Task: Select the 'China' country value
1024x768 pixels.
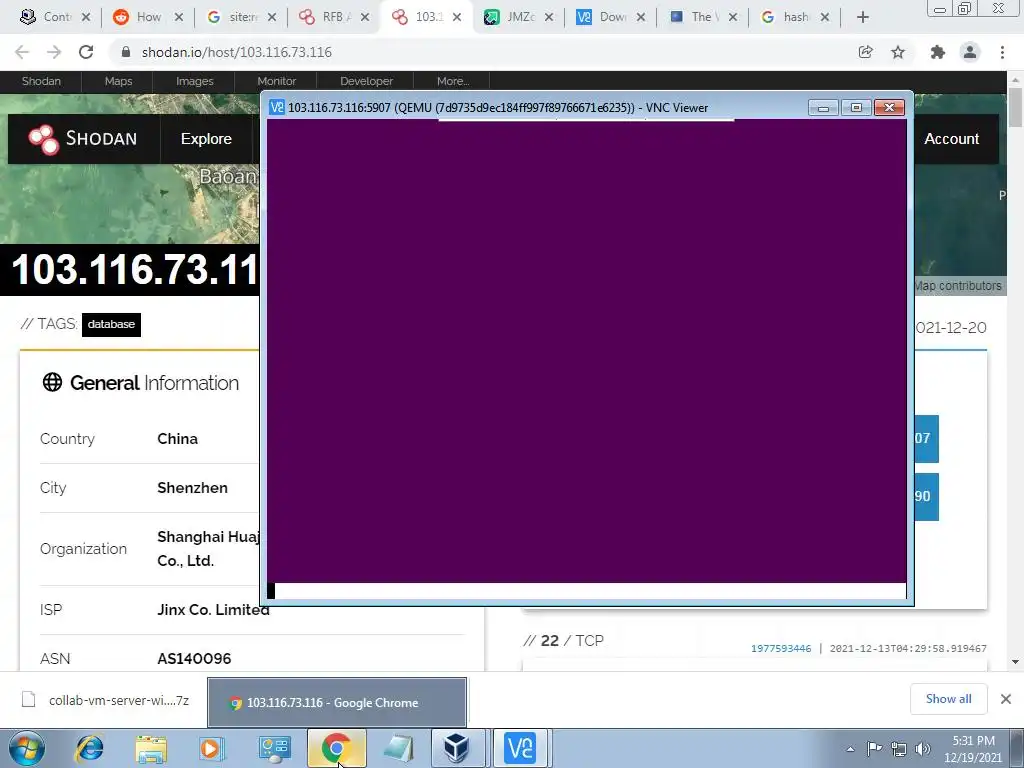Action: [178, 439]
